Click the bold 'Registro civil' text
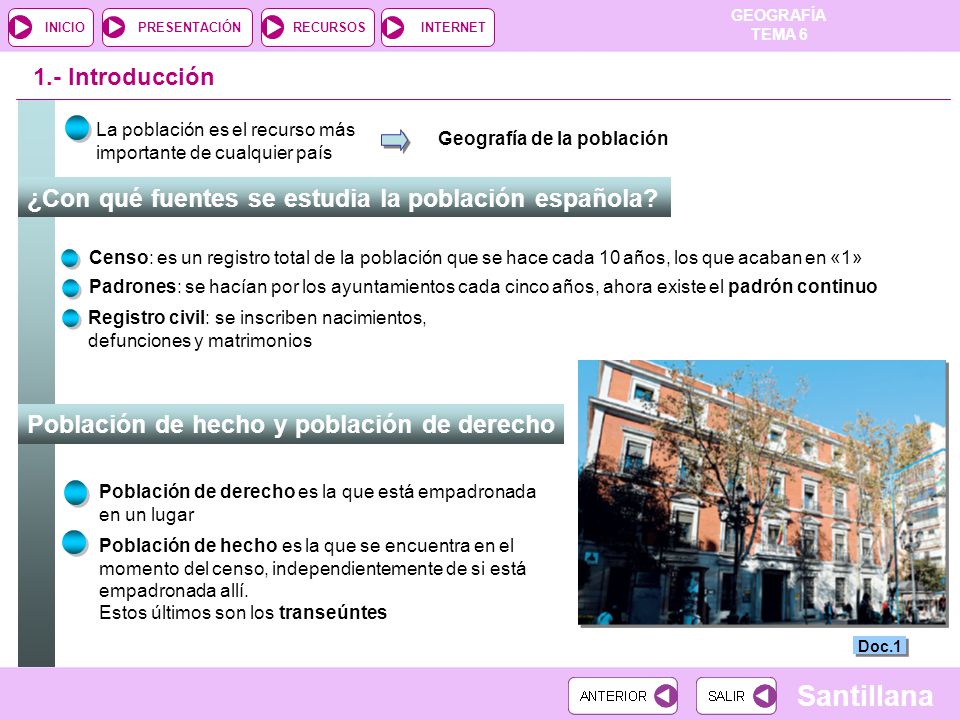Viewport: 960px width, 720px height. point(146,317)
